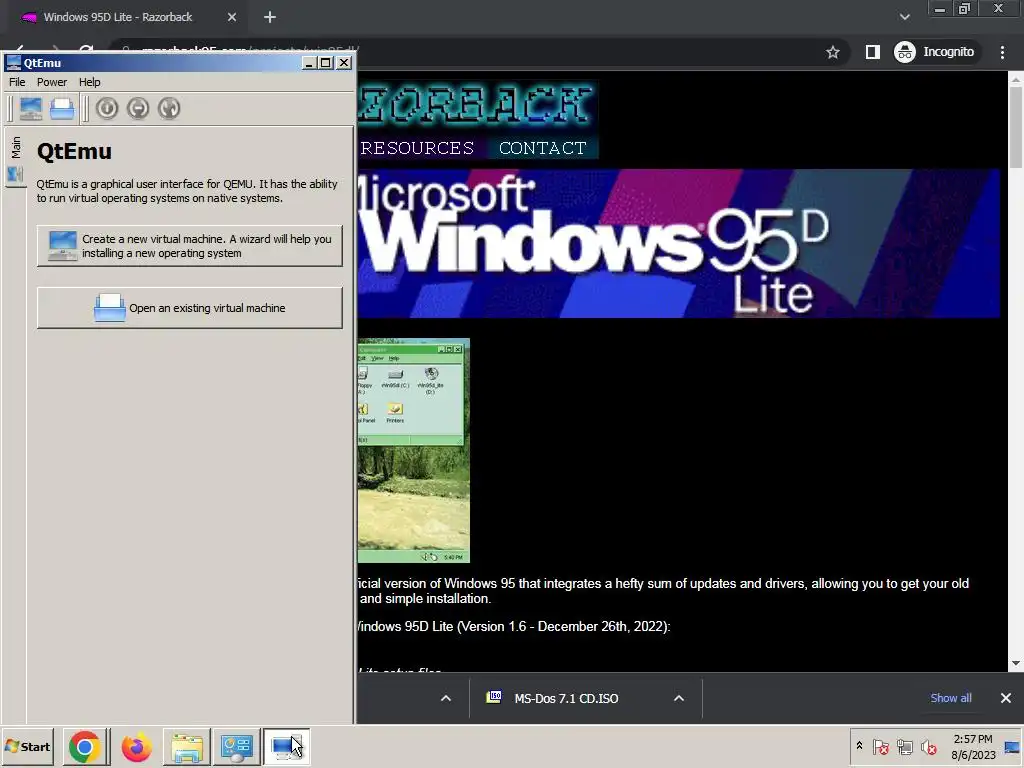
Task: Open Chrome from the taskbar
Action: pyautogui.click(x=85, y=747)
